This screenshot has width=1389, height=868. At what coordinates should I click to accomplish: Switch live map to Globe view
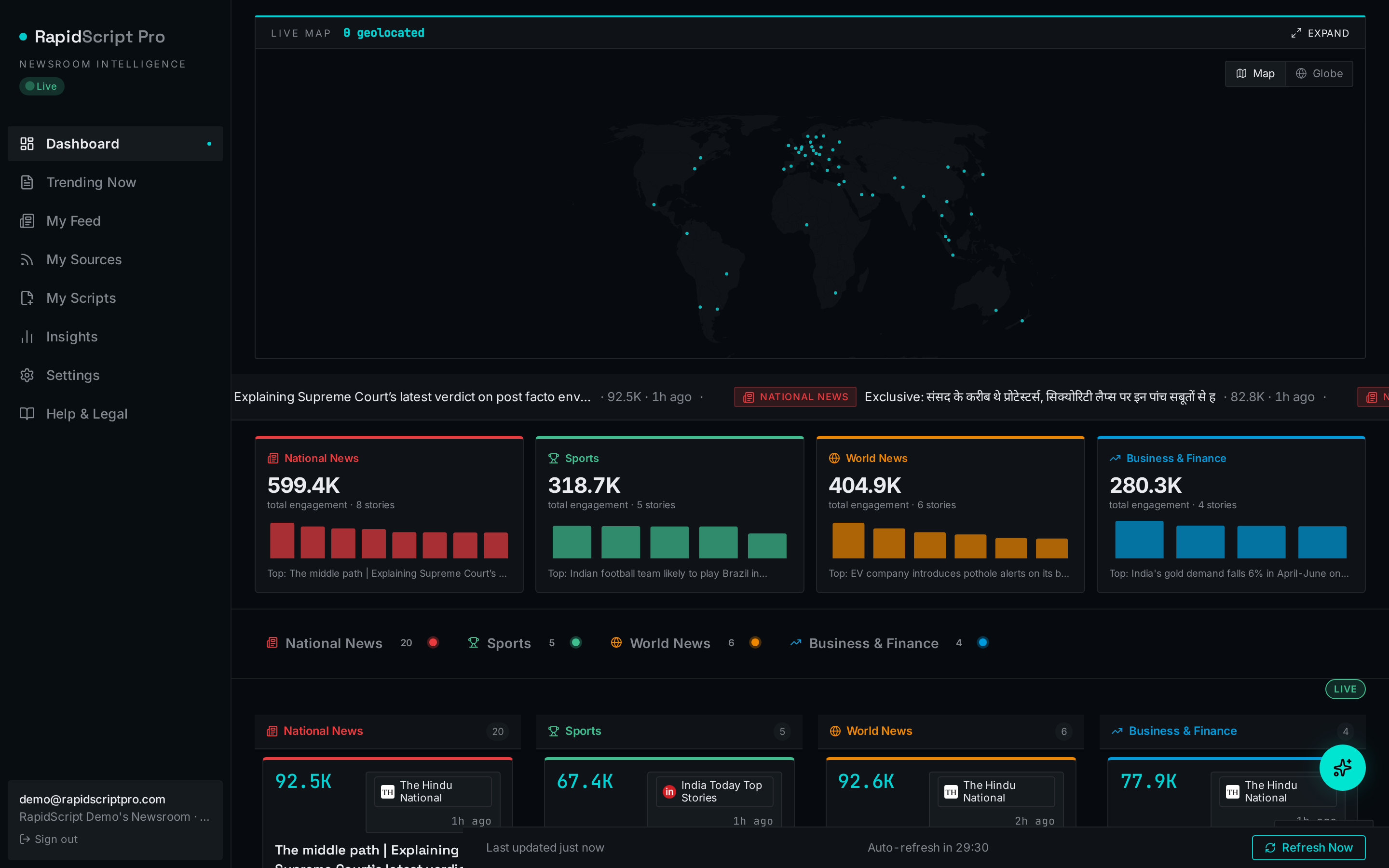coord(1319,73)
